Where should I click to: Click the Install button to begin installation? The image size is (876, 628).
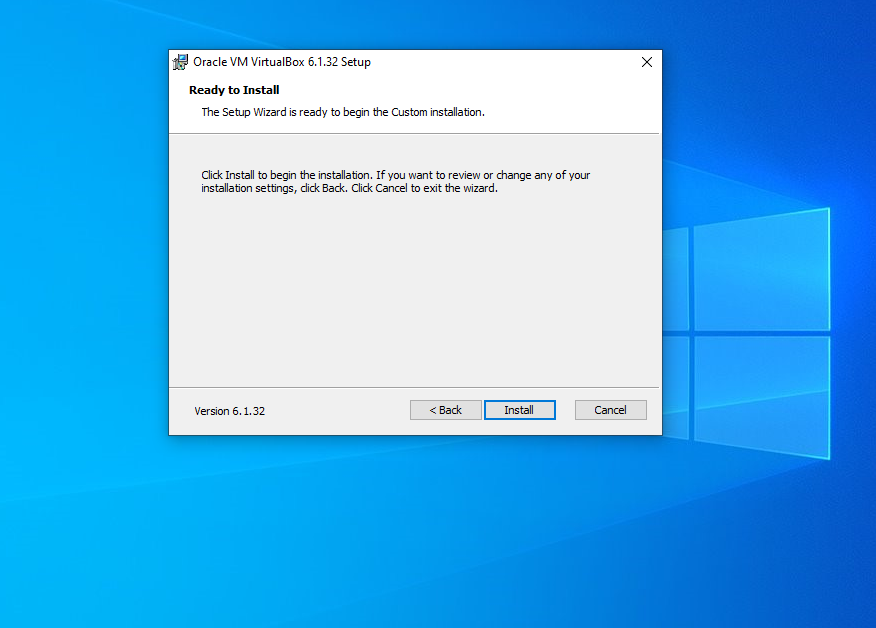(520, 410)
